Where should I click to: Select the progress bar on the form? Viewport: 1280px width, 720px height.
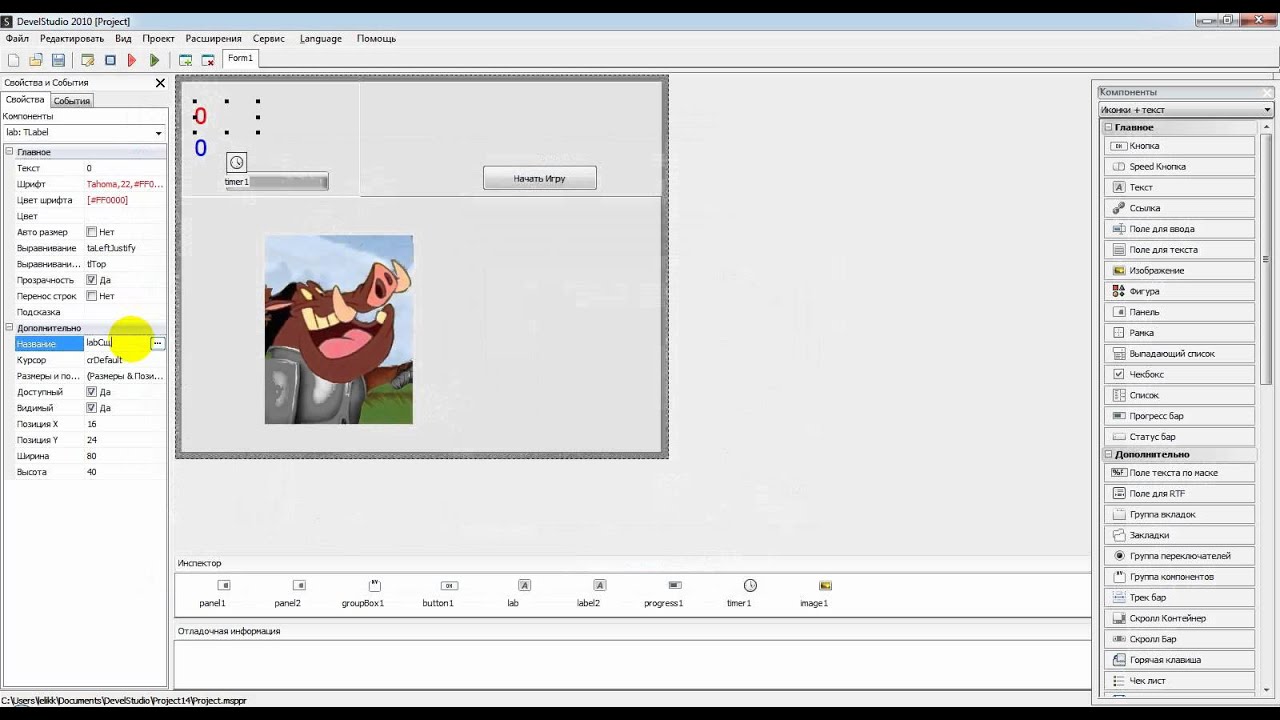[277, 182]
